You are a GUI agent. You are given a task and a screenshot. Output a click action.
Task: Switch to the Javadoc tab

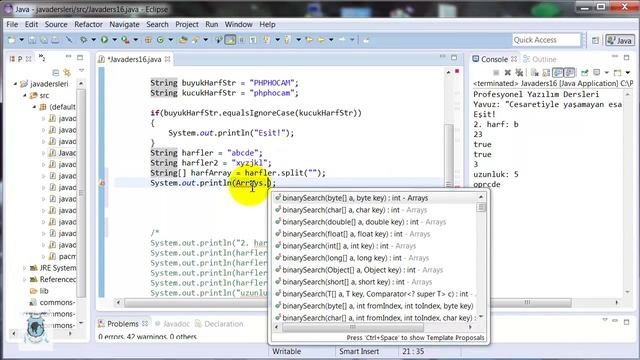172,324
